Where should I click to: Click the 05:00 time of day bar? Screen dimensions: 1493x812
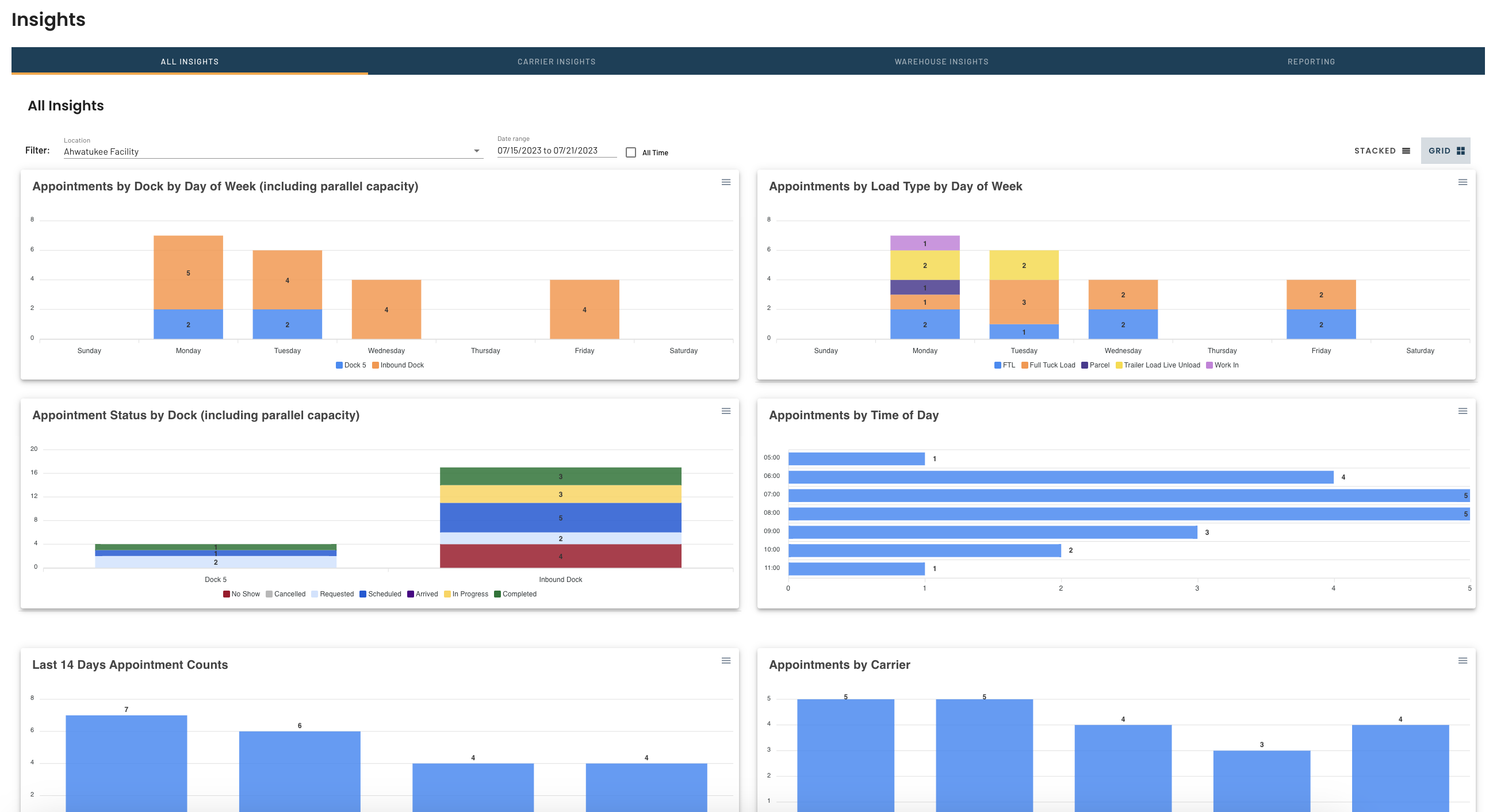pyautogui.click(x=856, y=458)
